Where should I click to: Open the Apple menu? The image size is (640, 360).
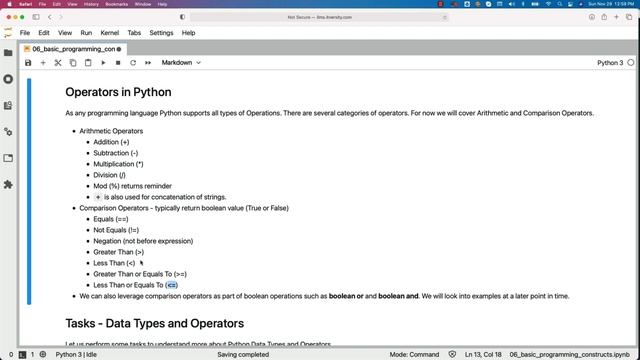[x=9, y=4]
